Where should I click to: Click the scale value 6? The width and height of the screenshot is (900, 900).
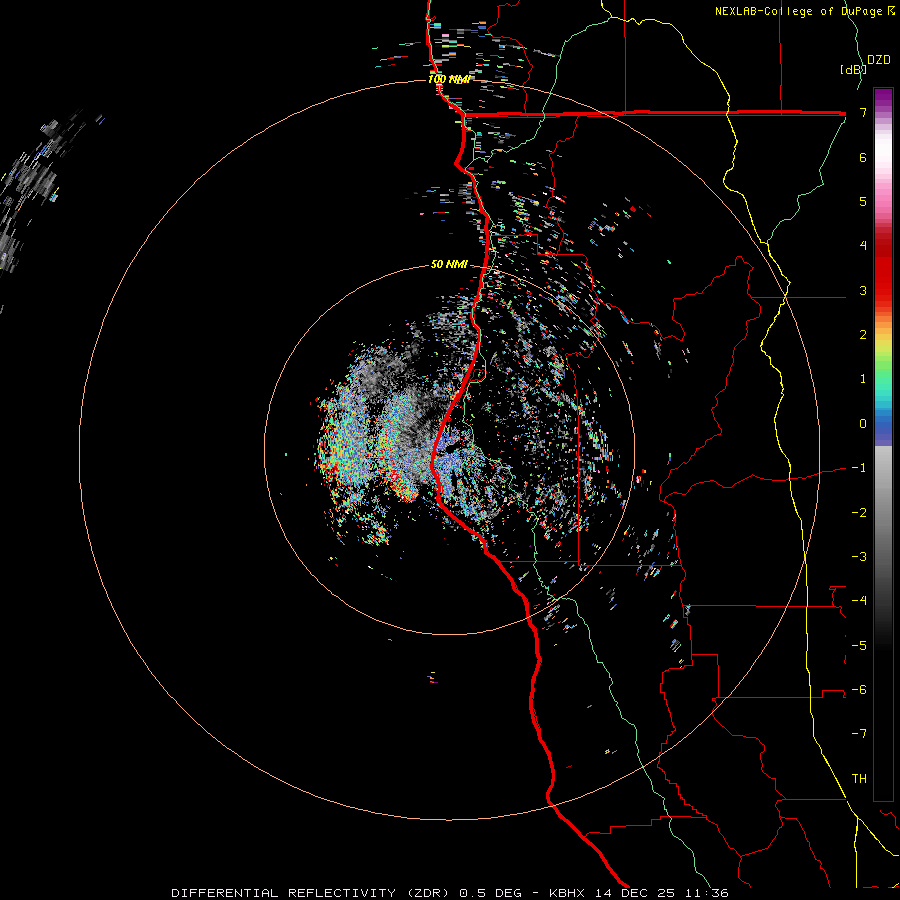pyautogui.click(x=863, y=157)
